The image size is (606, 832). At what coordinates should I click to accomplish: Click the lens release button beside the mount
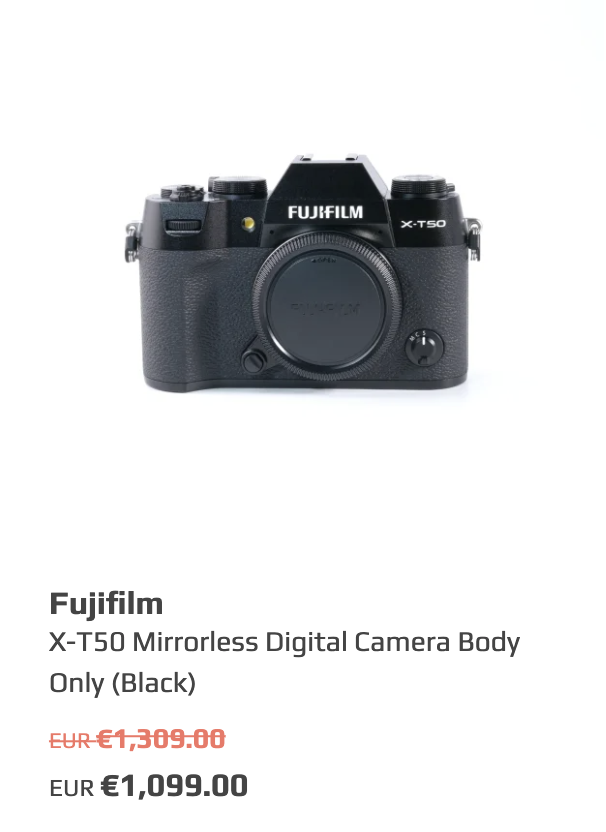click(x=254, y=361)
